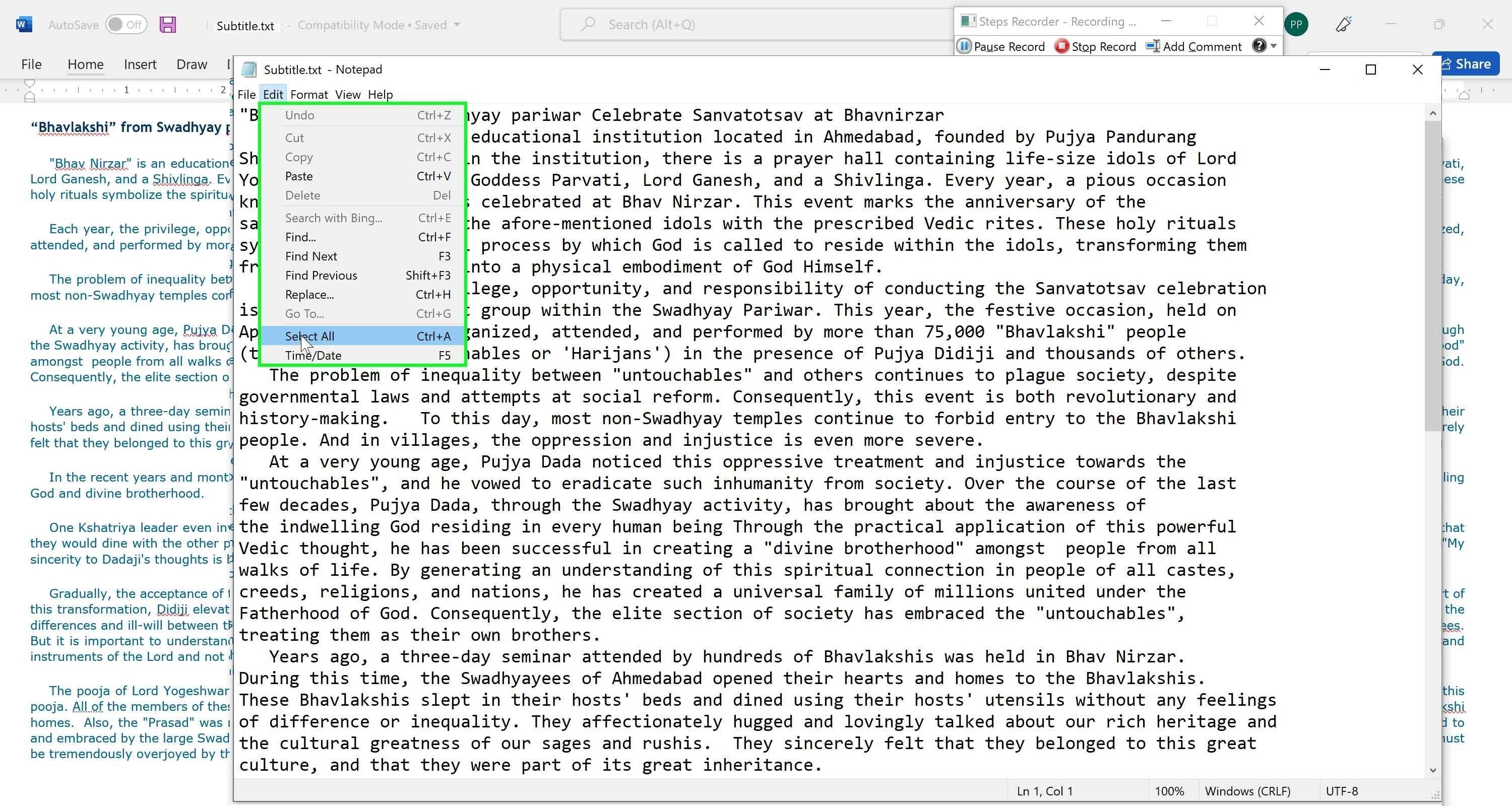The width and height of the screenshot is (1512, 806).
Task: Click the Ln 1, Col 1 status indicator
Action: click(x=1045, y=791)
